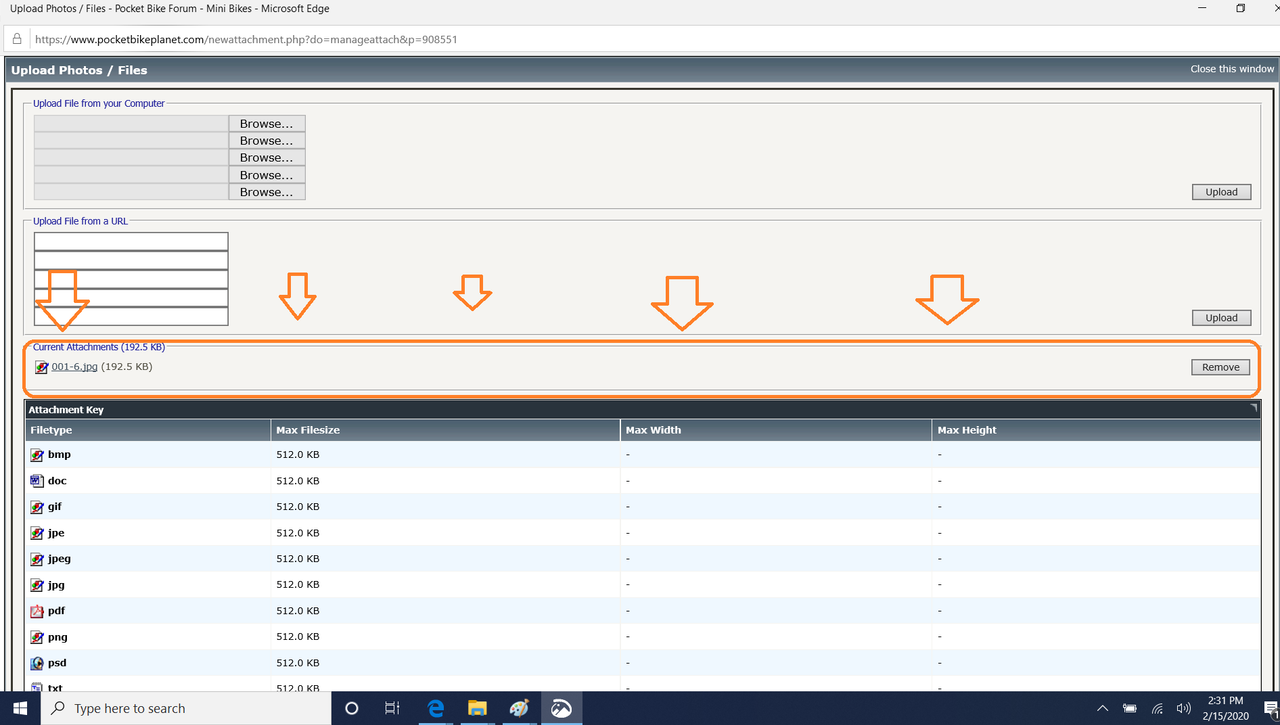This screenshot has height=725, width=1280.
Task: Show hidden system tray icons
Action: (x=1103, y=708)
